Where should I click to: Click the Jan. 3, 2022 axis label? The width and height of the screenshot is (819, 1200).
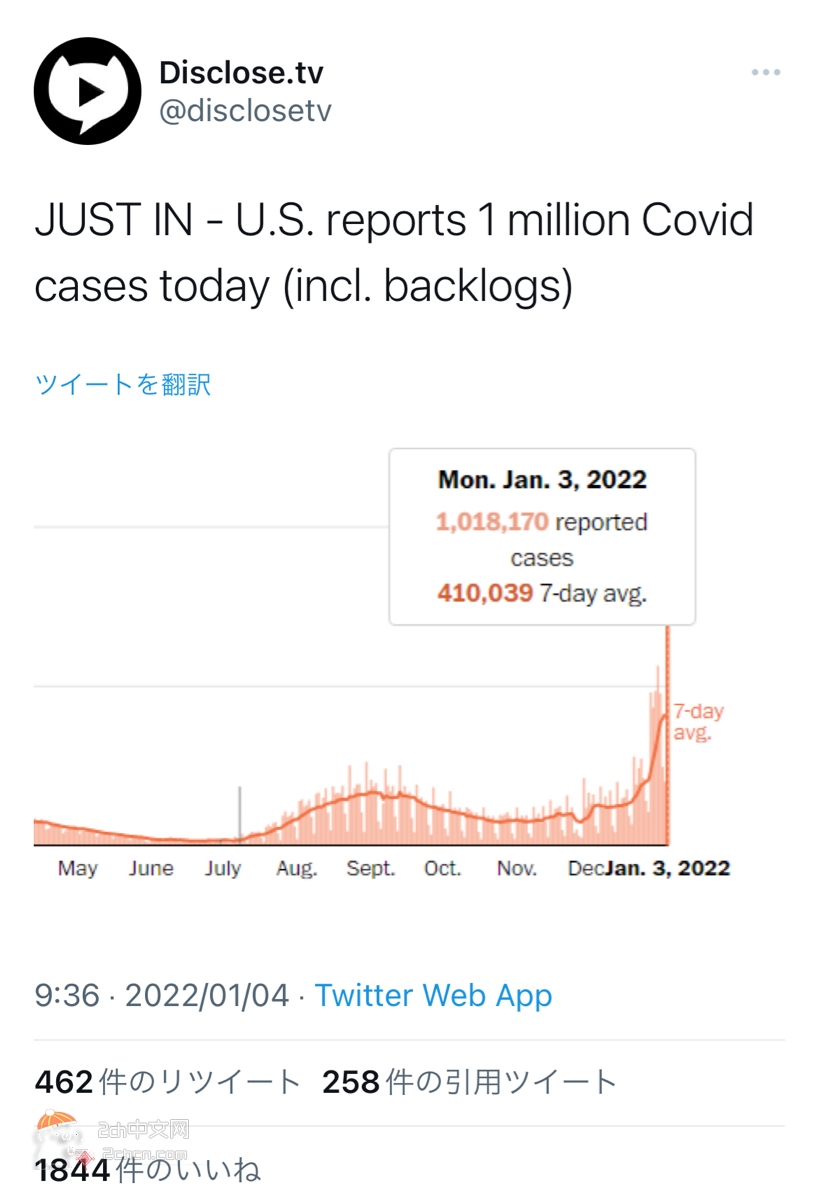coord(667,868)
